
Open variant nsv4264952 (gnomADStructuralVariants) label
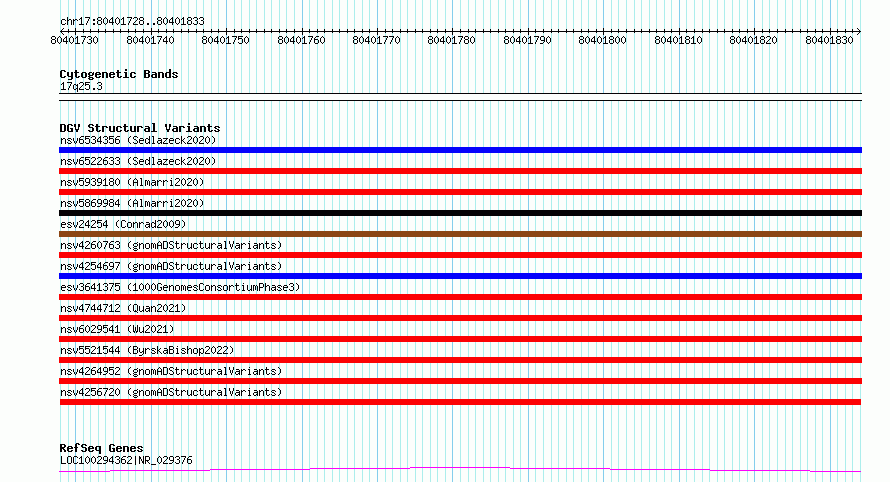click(x=171, y=371)
